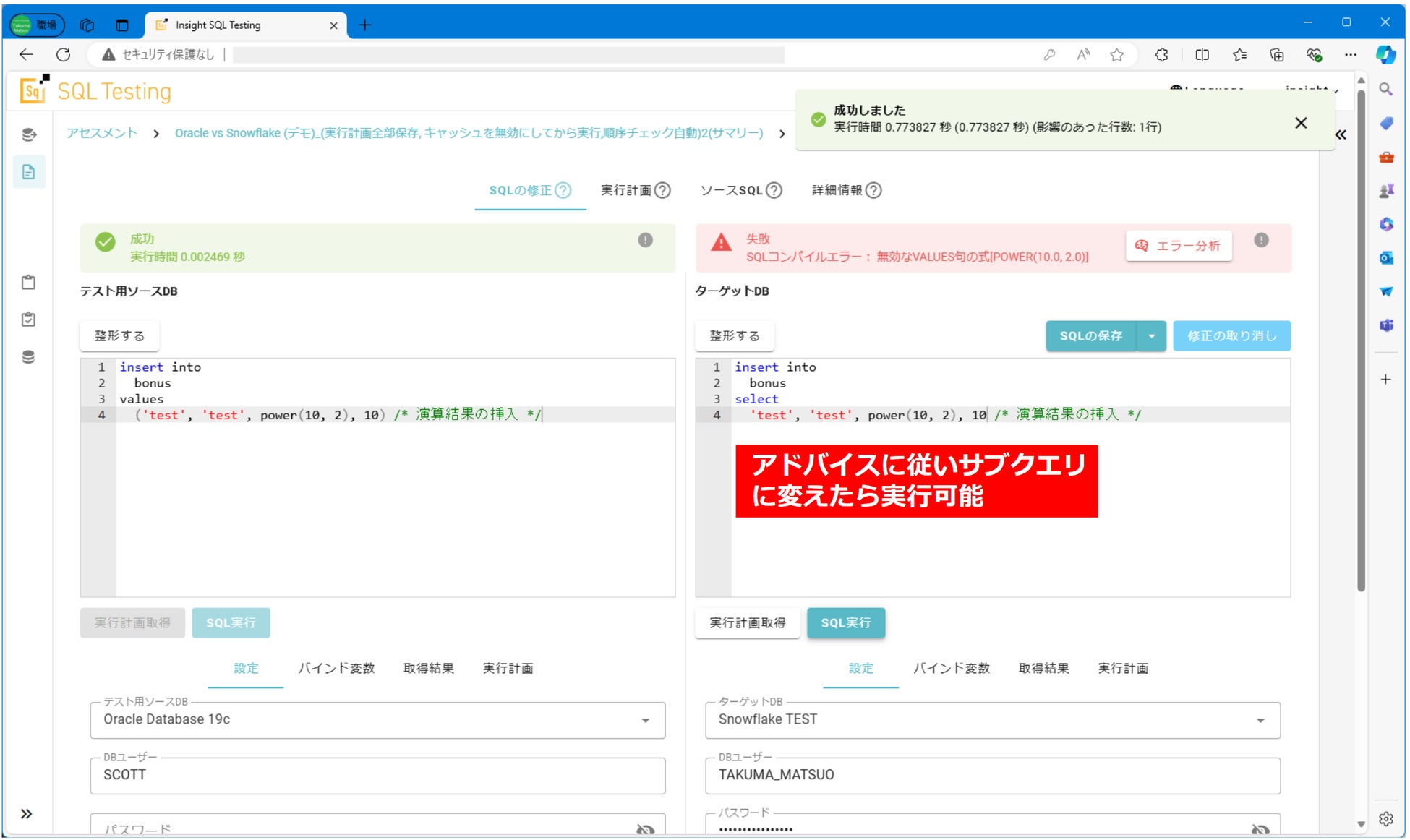Run target SQL with SQL実行 button

845,623
